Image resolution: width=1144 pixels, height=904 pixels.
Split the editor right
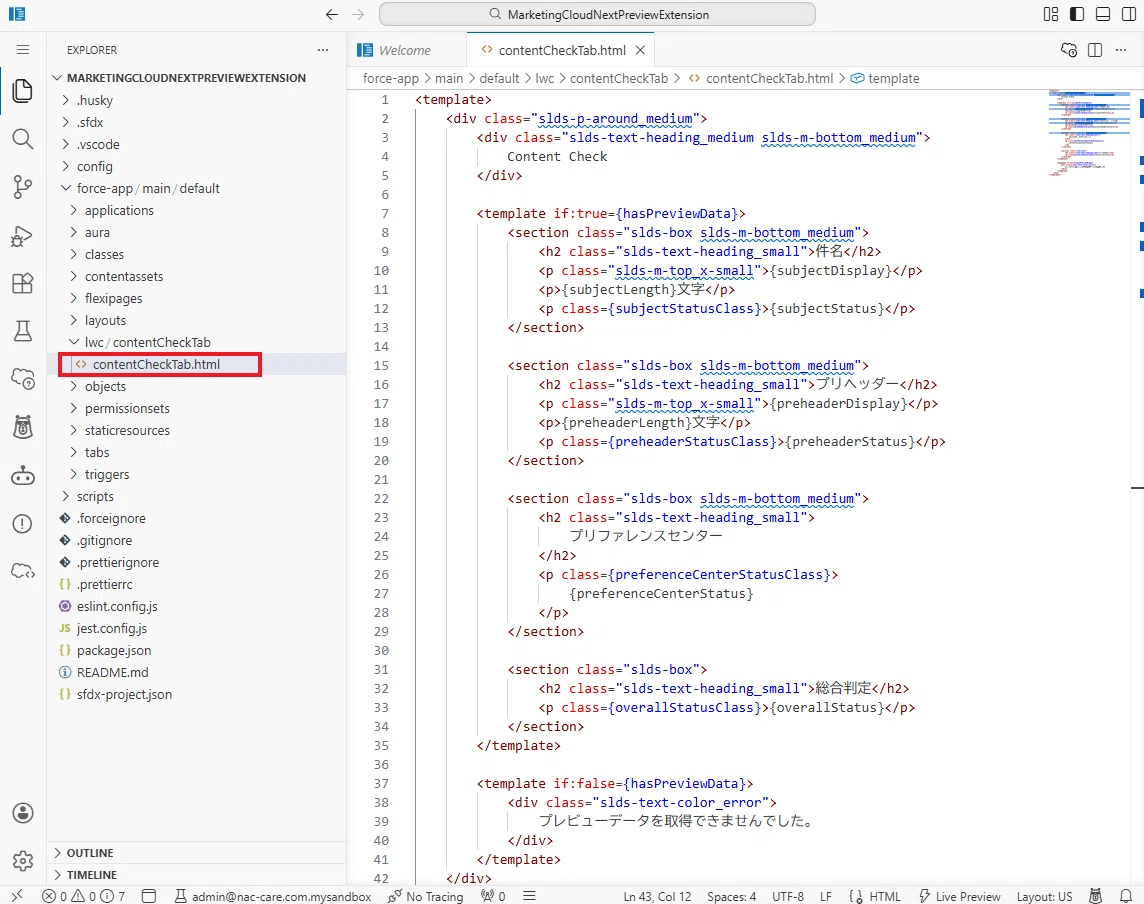(x=1094, y=50)
